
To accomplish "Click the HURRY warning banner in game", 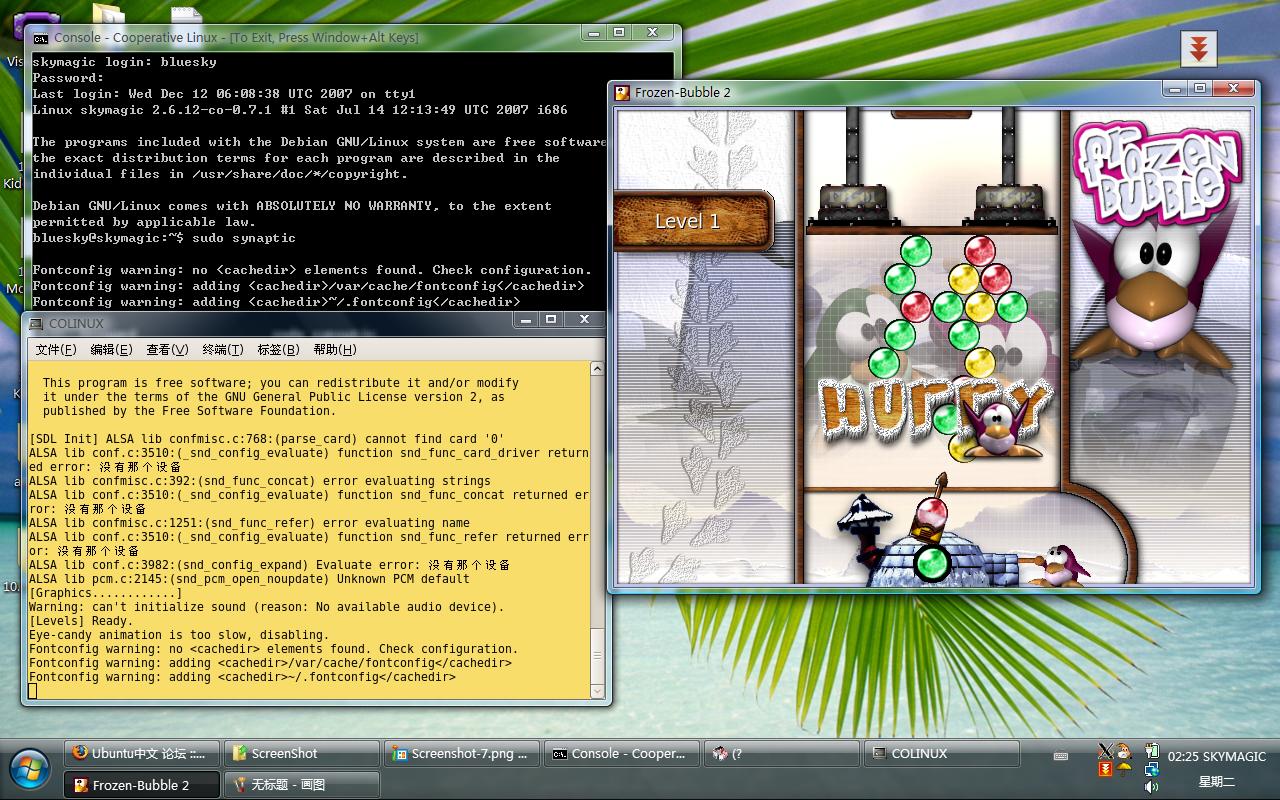I will [935, 409].
